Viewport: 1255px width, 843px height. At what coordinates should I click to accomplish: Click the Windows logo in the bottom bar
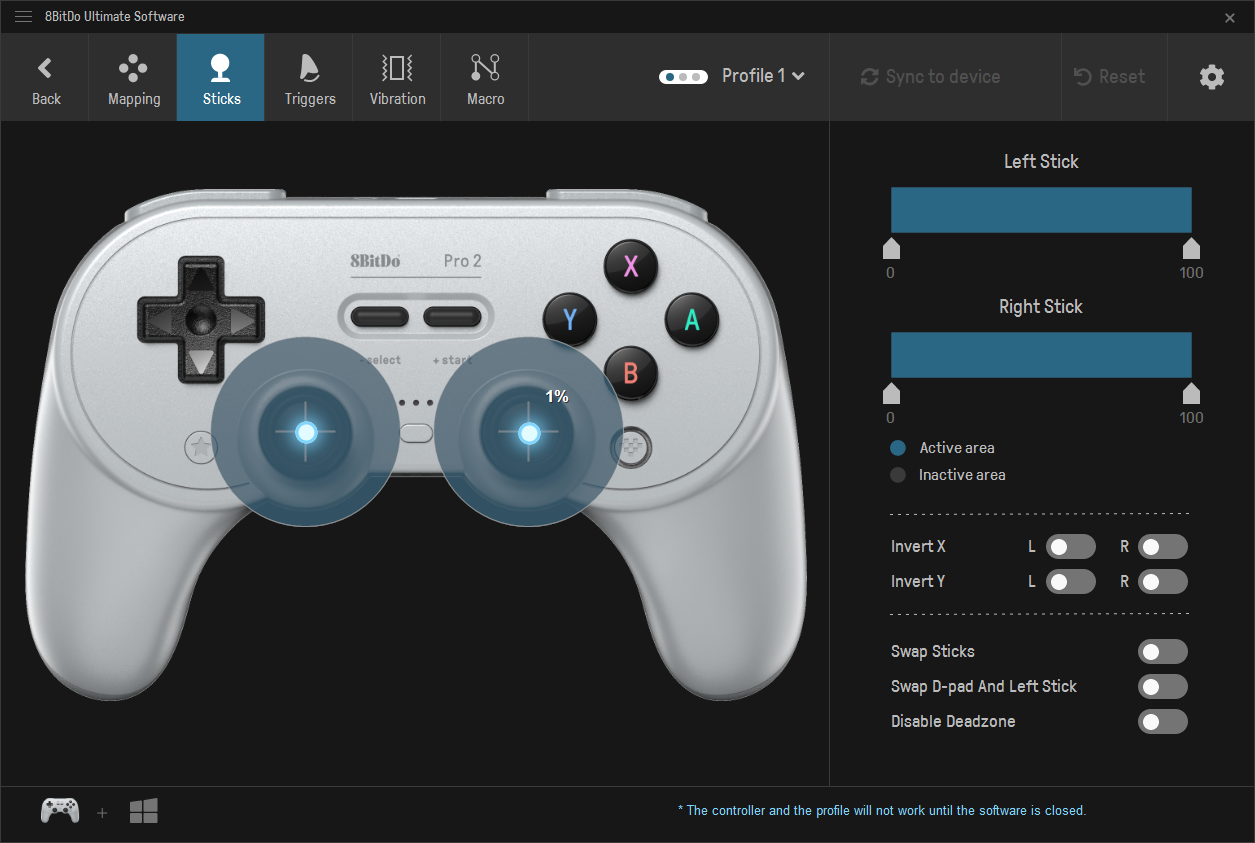(144, 811)
